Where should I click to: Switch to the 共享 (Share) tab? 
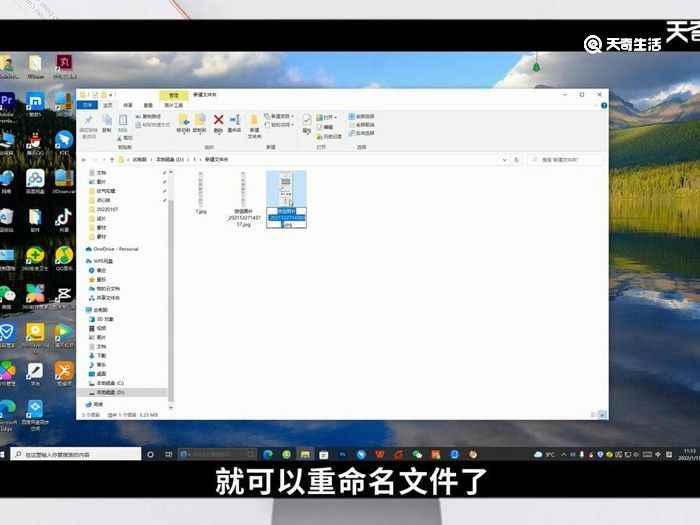coord(128,105)
